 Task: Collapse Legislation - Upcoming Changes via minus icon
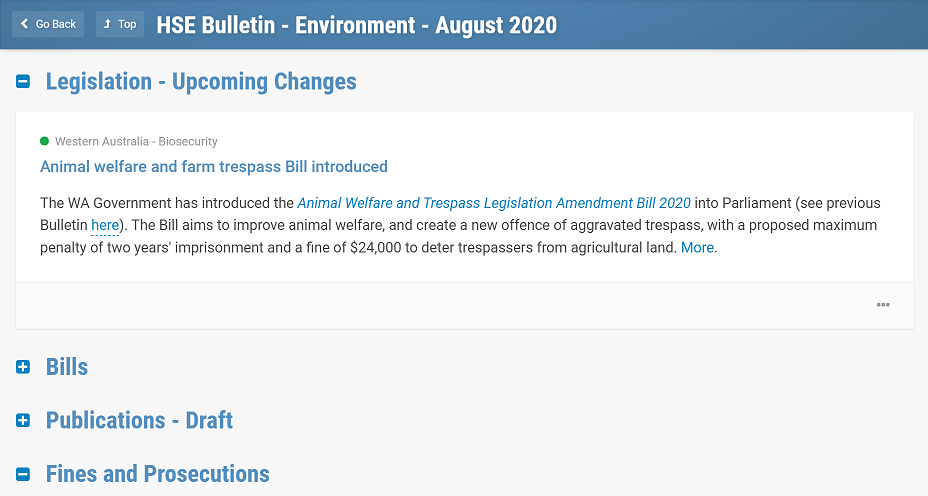pyautogui.click(x=23, y=82)
